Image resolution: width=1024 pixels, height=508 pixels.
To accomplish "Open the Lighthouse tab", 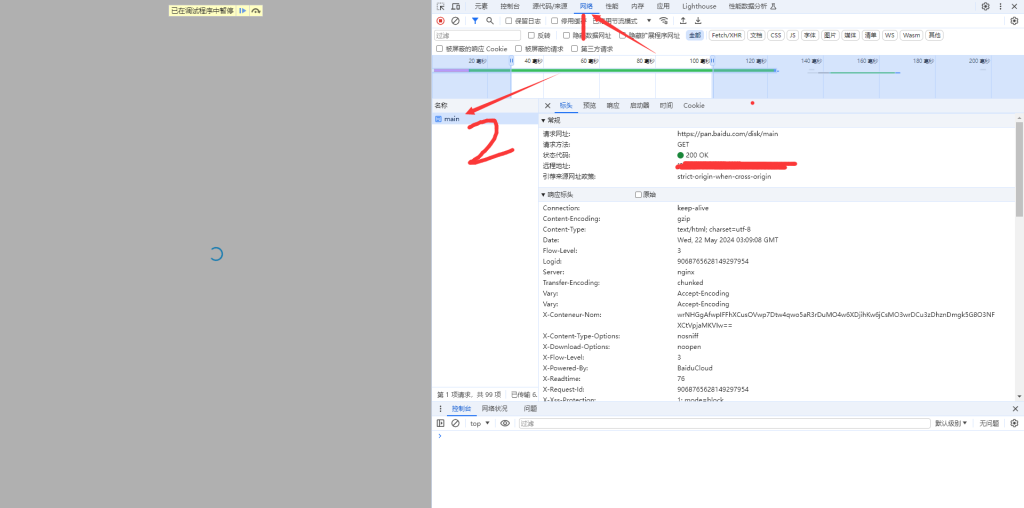I will pos(699,7).
